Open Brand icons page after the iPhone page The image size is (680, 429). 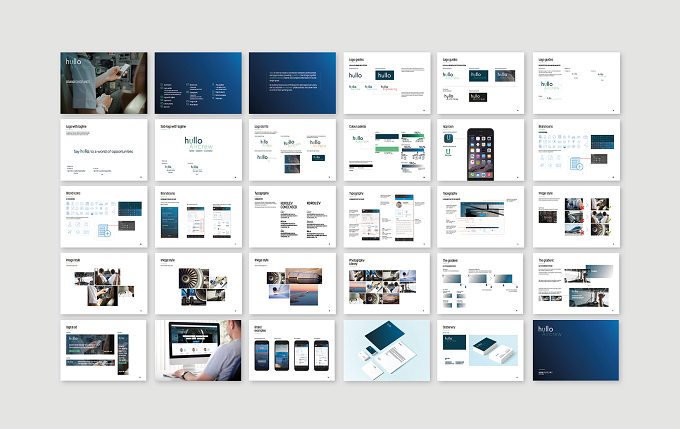(576, 150)
